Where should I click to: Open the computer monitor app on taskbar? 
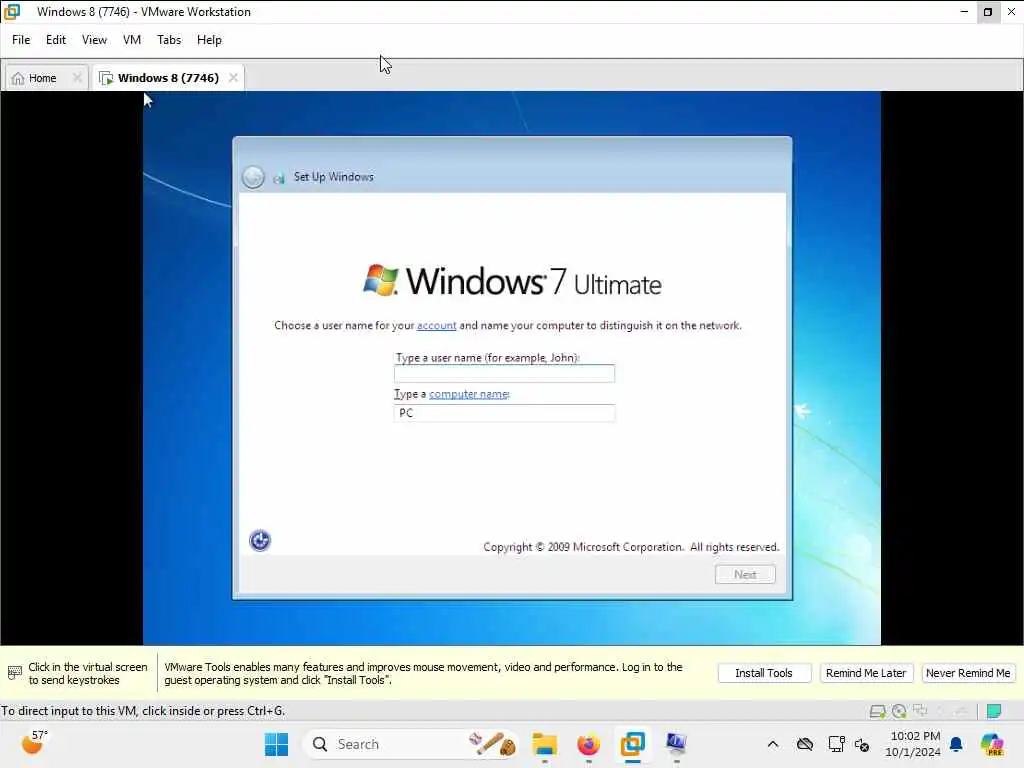676,744
